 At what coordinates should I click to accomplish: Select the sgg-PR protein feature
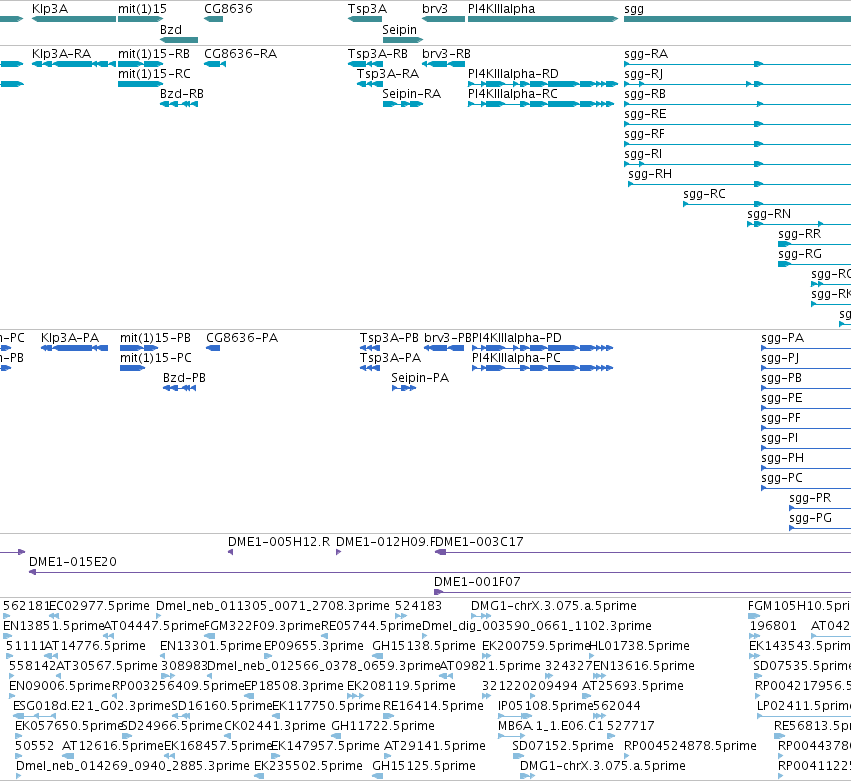820,508
